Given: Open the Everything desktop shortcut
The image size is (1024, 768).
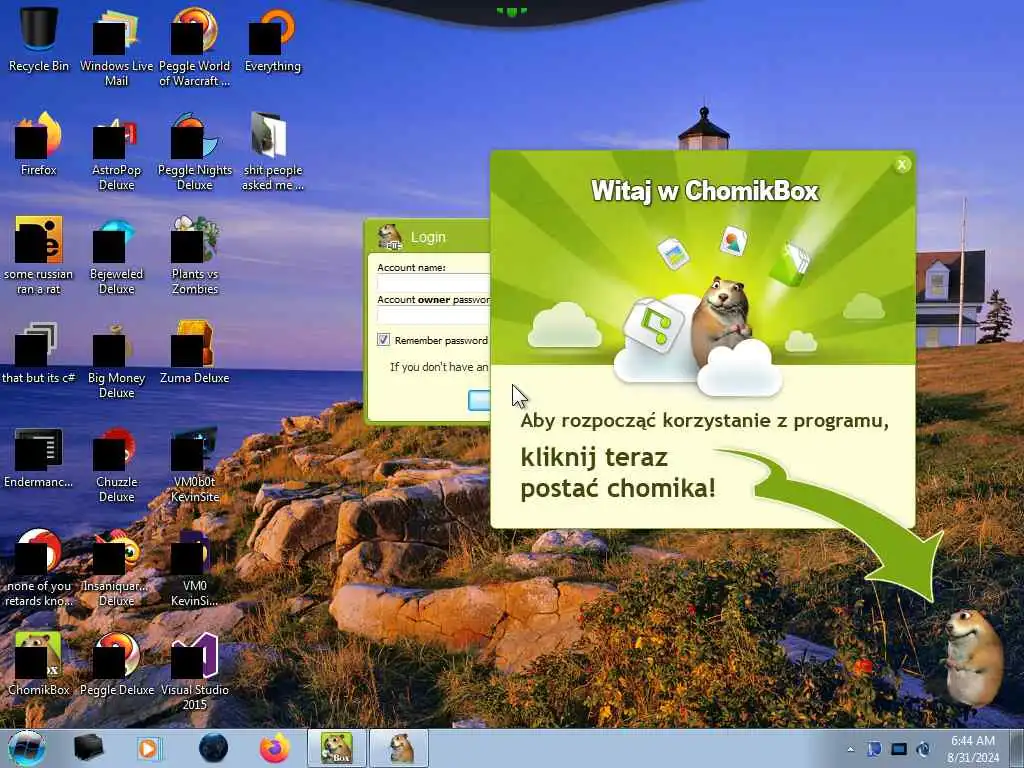Looking at the screenshot, I should click(x=272, y=38).
